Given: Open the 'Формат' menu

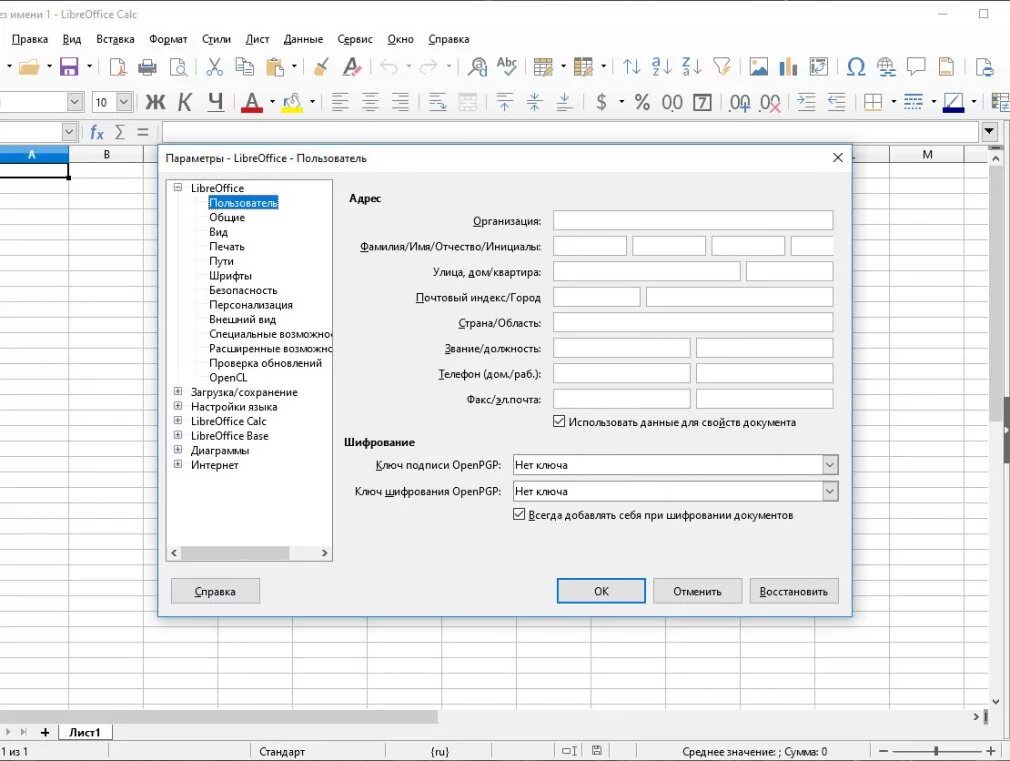Looking at the screenshot, I should [168, 39].
